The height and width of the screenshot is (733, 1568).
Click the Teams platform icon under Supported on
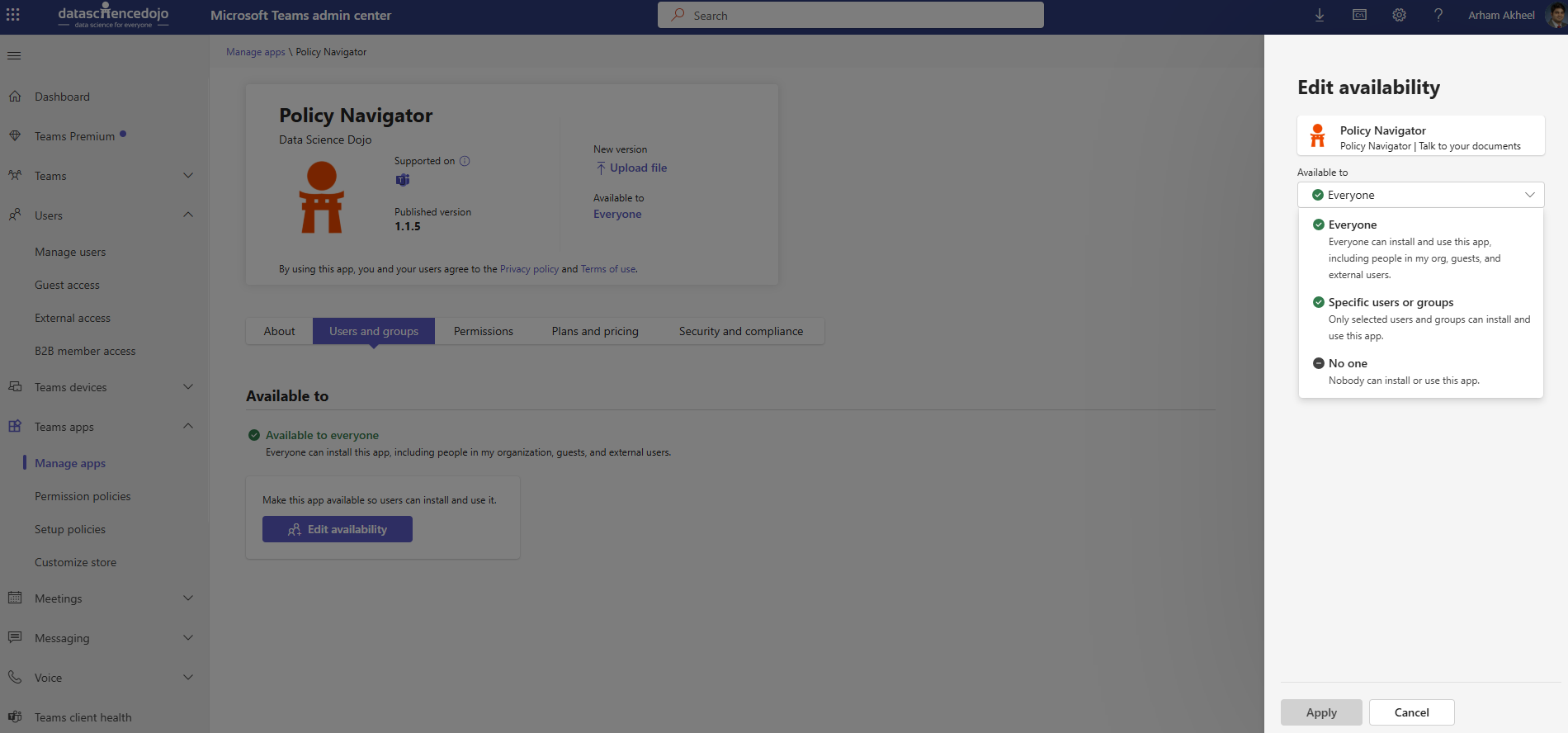tap(403, 180)
